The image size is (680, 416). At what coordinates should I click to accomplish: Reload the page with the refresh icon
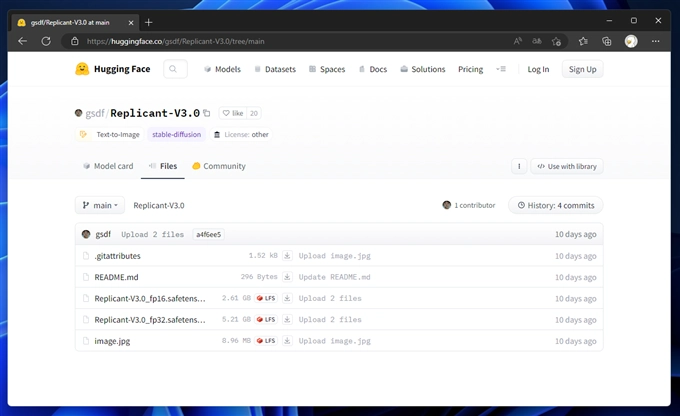tap(46, 41)
